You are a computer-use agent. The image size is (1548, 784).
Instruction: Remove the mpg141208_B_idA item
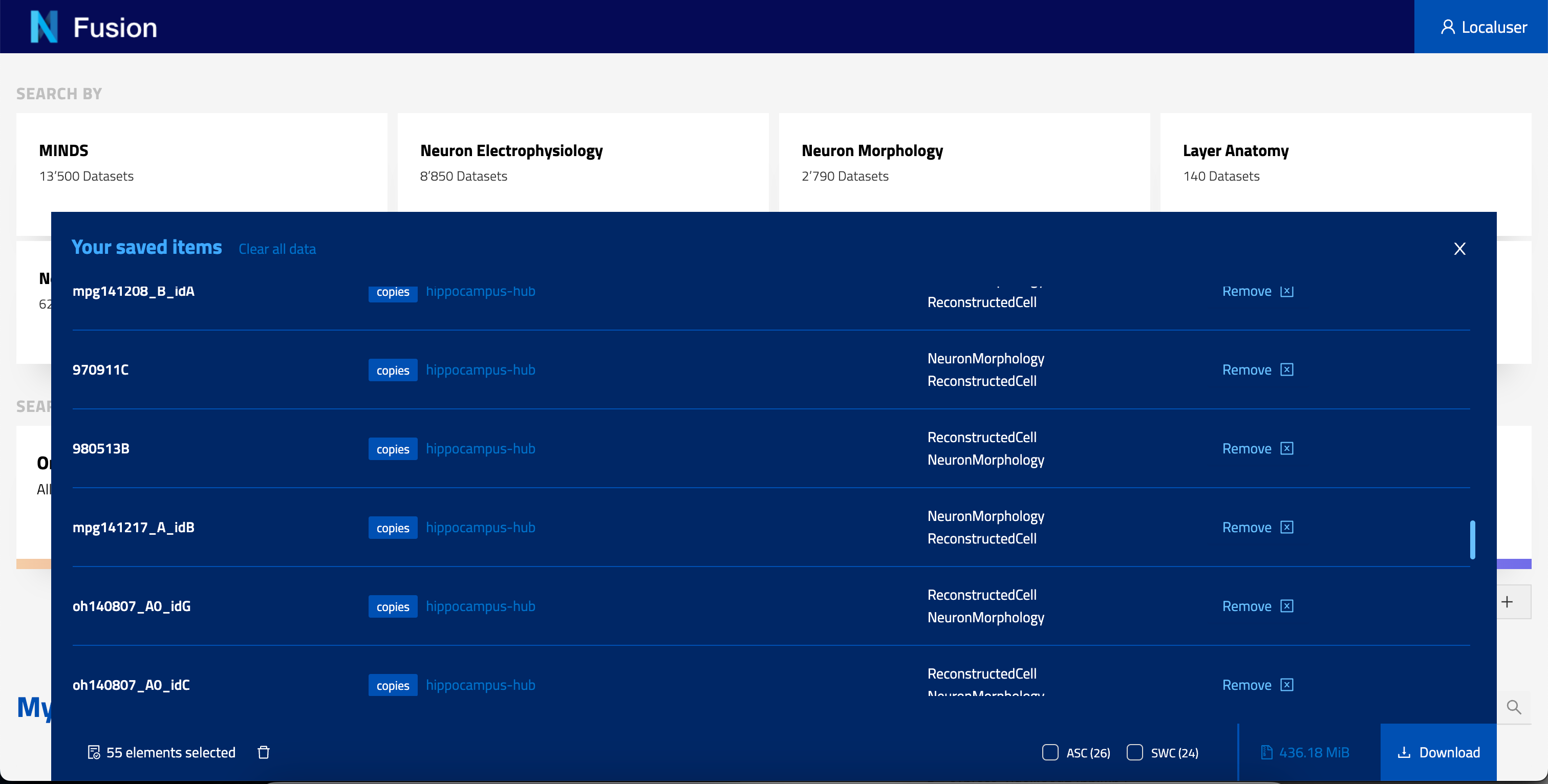[x=1257, y=291]
